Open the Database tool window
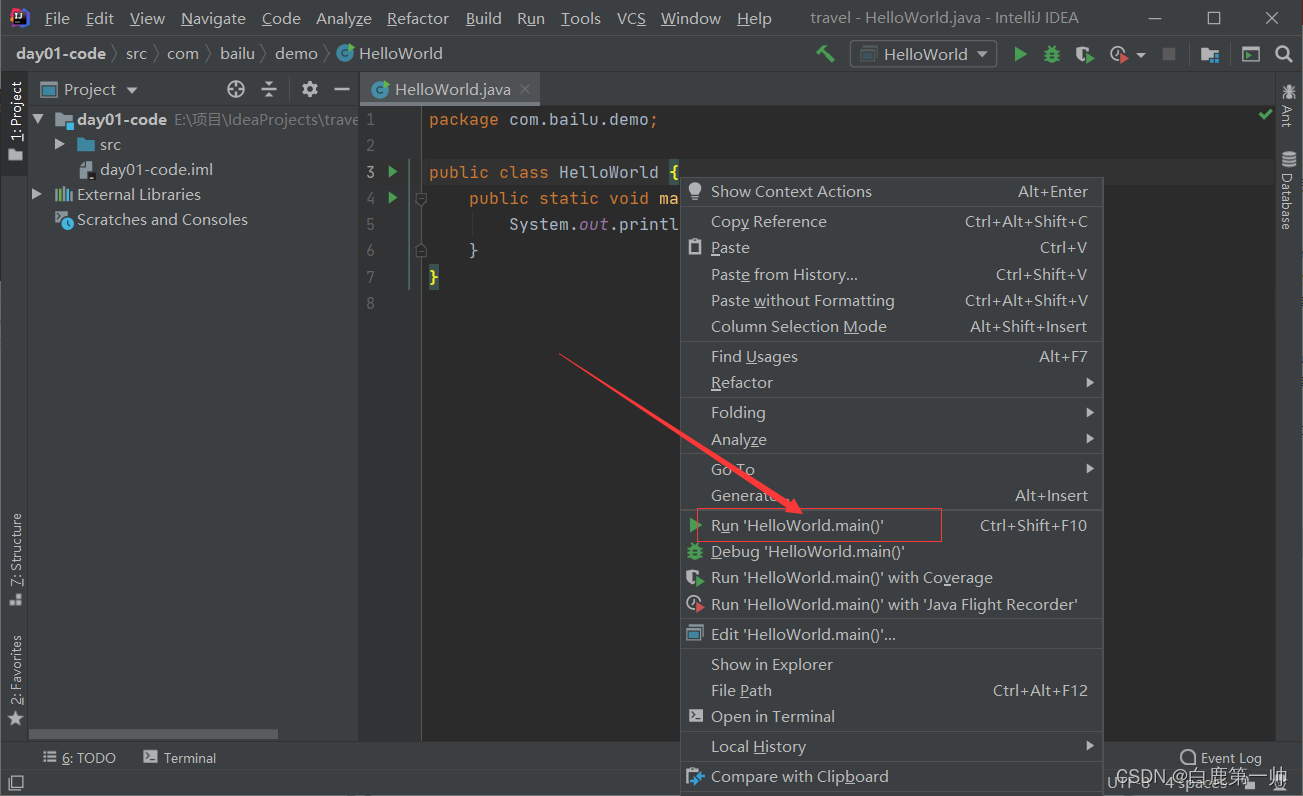Image resolution: width=1303 pixels, height=796 pixels. [1288, 190]
